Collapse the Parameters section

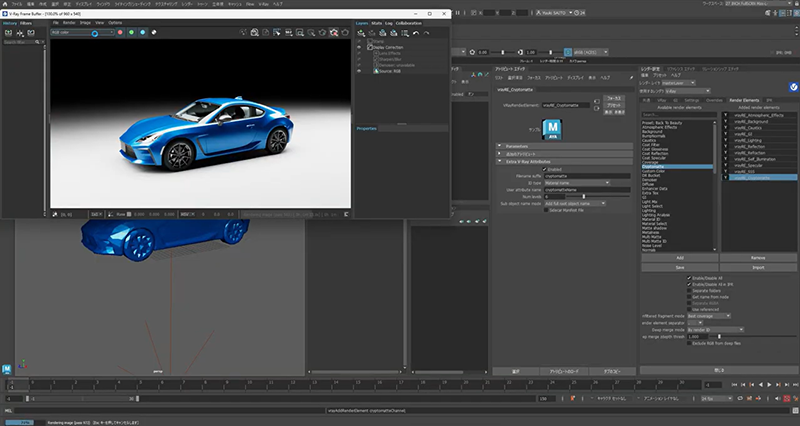(x=517, y=145)
